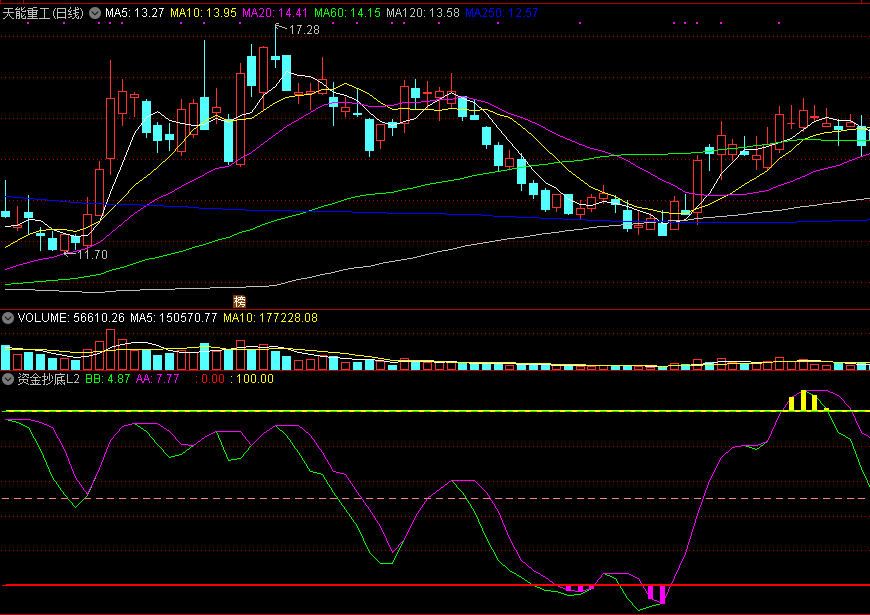Select the MA20: 14.41 indicator label
Viewport: 870px width, 615px height.
pos(275,13)
